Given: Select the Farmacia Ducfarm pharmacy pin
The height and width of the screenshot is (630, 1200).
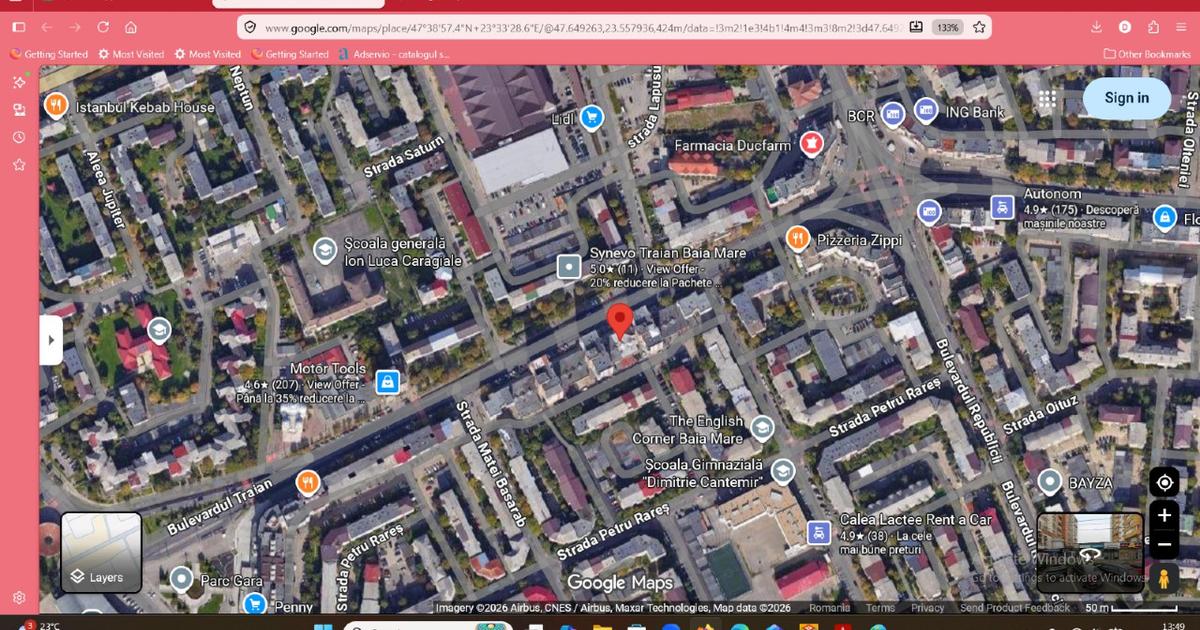Looking at the screenshot, I should (812, 145).
